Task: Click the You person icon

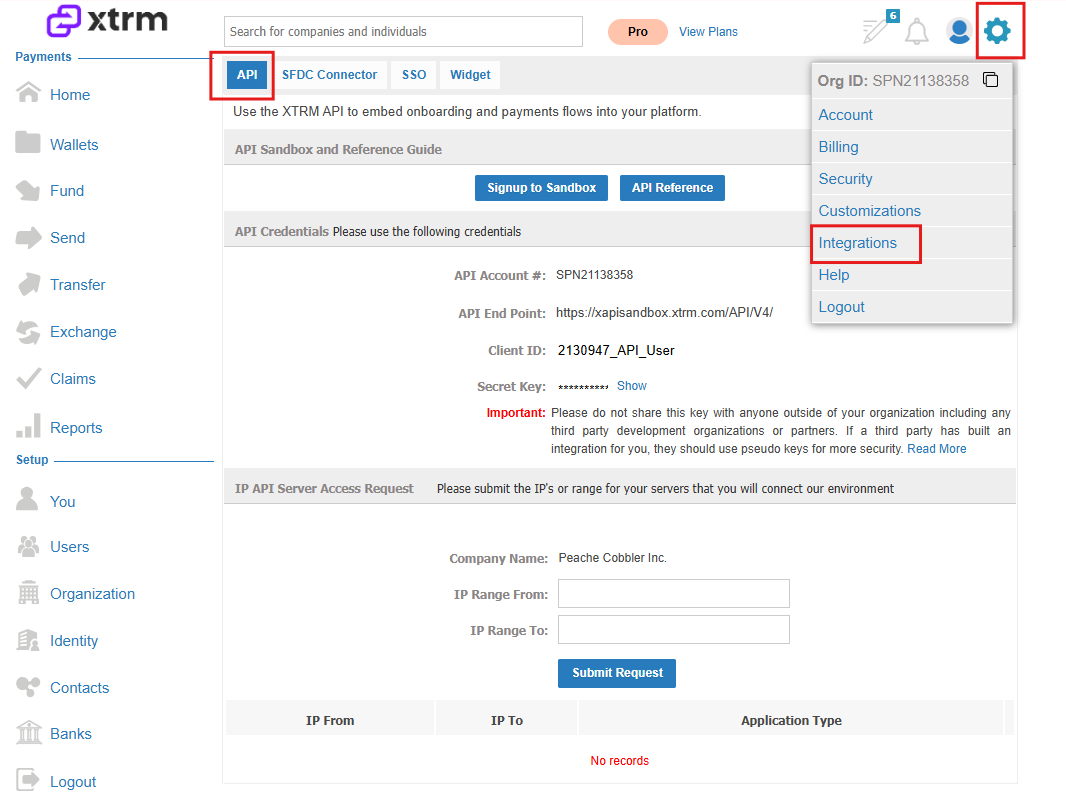Action: pos(27,499)
